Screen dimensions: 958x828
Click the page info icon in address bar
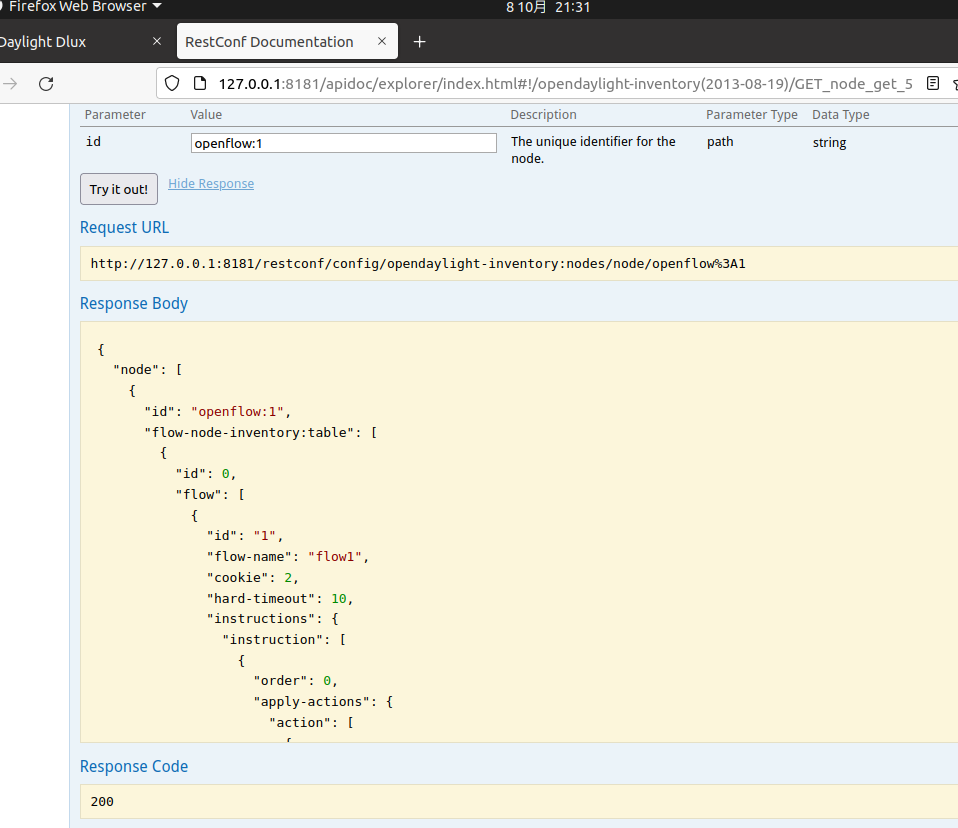tap(198, 84)
